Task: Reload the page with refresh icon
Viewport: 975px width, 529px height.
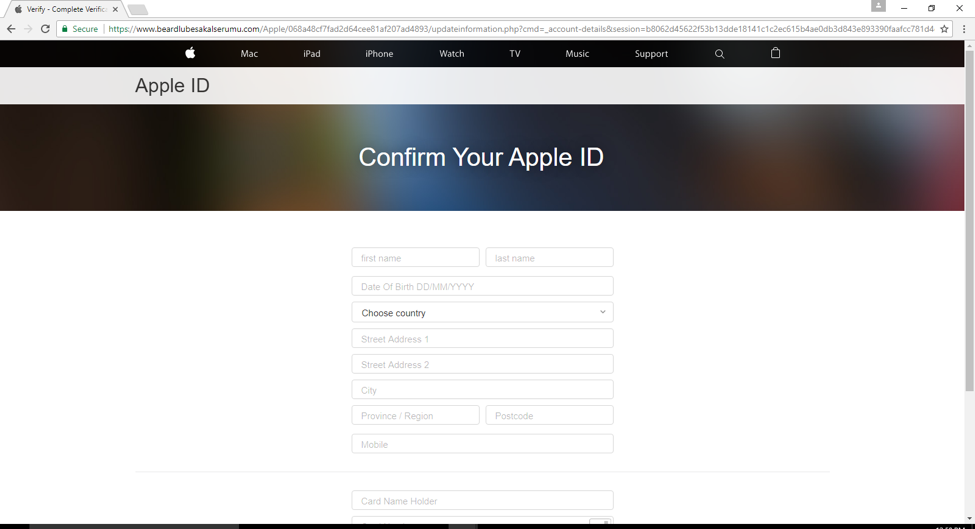Action: point(45,29)
